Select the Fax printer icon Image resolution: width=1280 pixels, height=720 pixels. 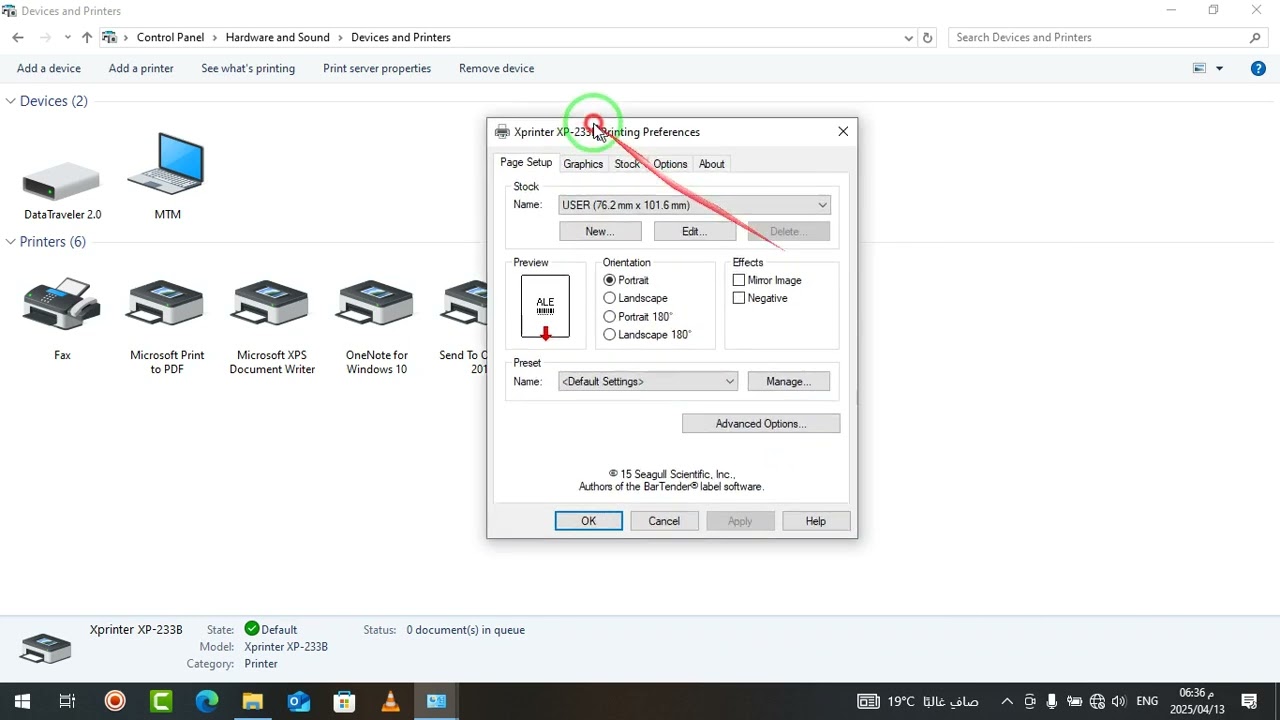[x=62, y=305]
